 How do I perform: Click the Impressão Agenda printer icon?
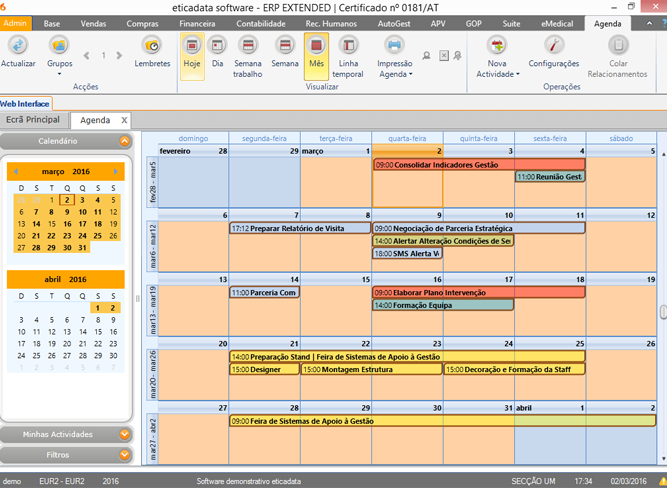[394, 45]
